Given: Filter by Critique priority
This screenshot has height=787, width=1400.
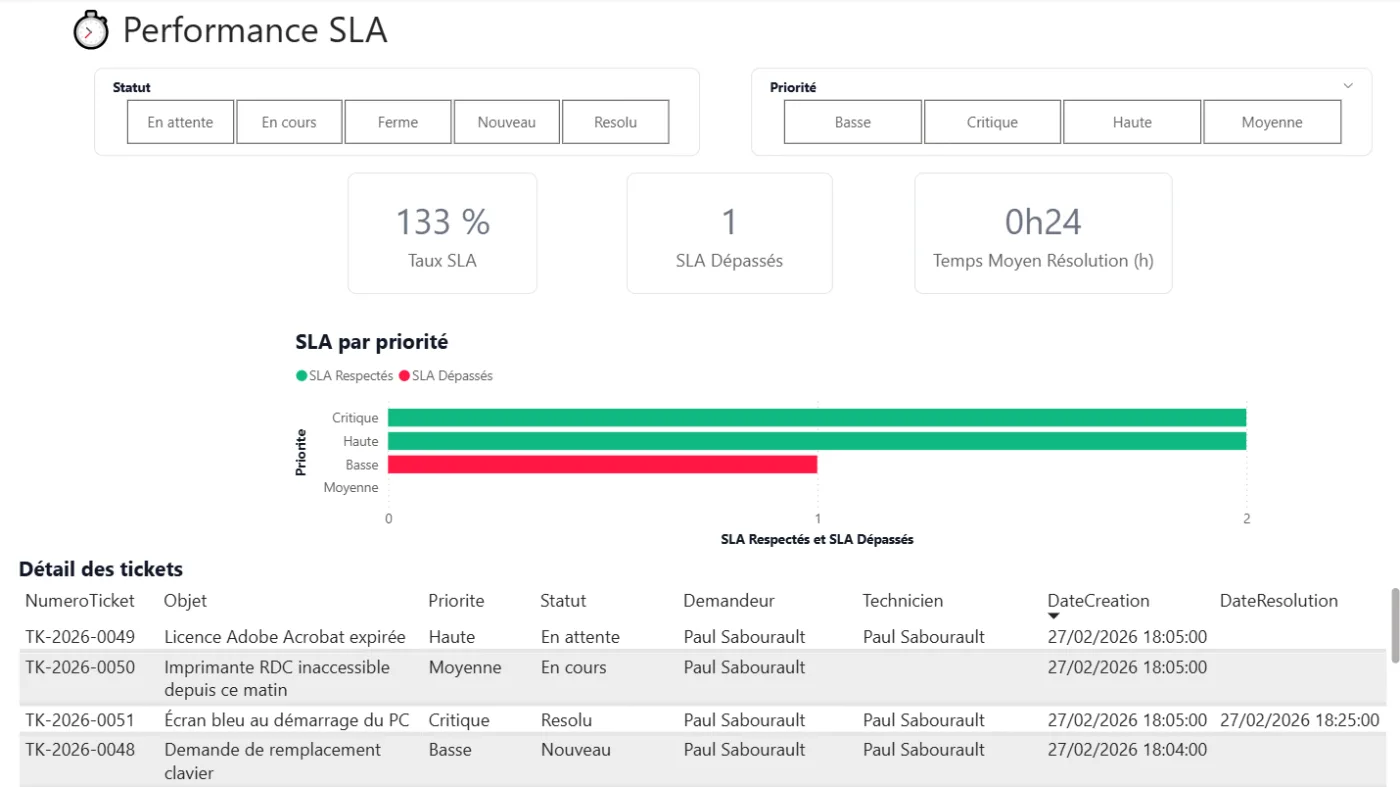Looking at the screenshot, I should [x=992, y=122].
